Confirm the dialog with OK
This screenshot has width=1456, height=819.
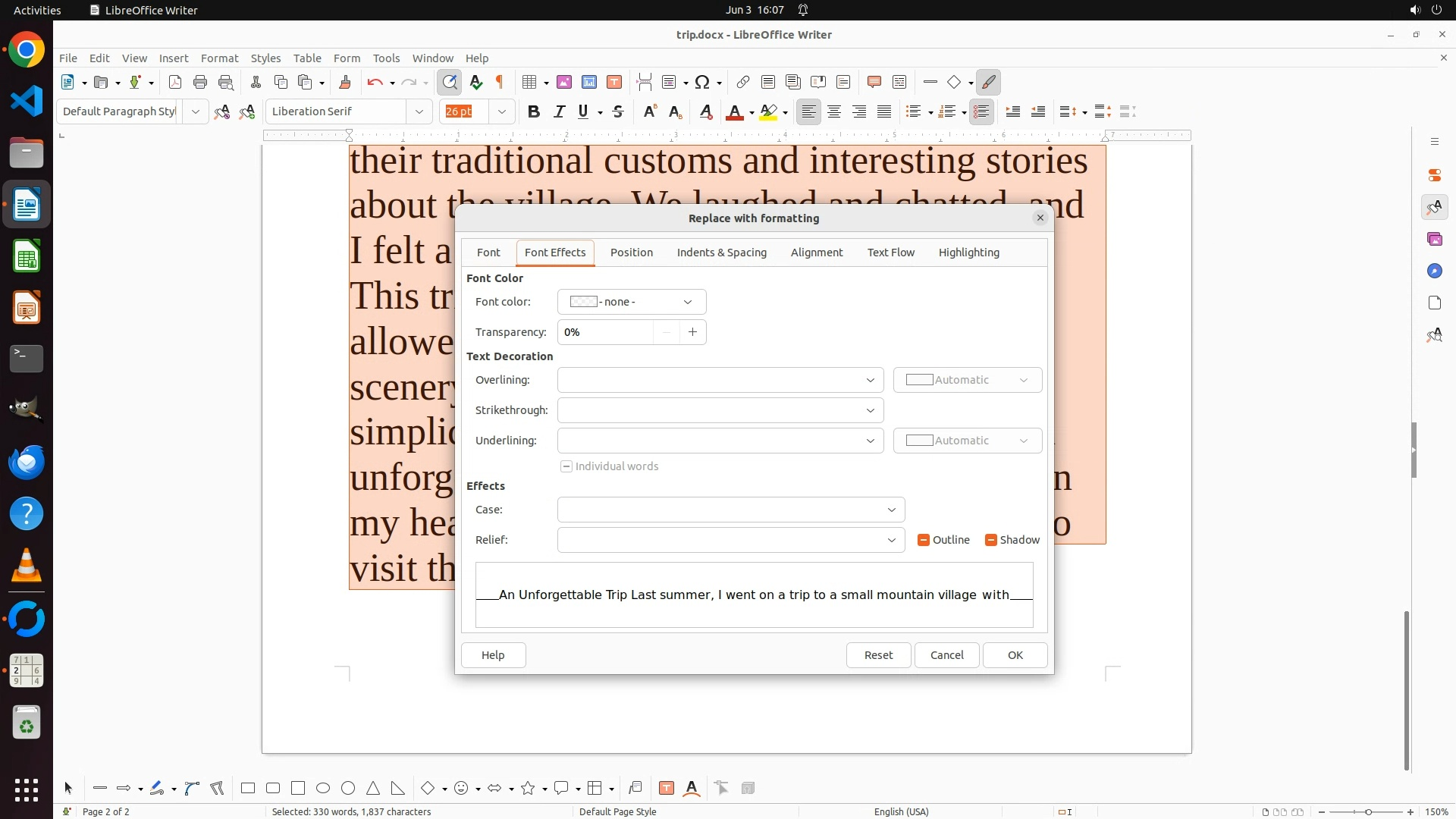(1015, 655)
